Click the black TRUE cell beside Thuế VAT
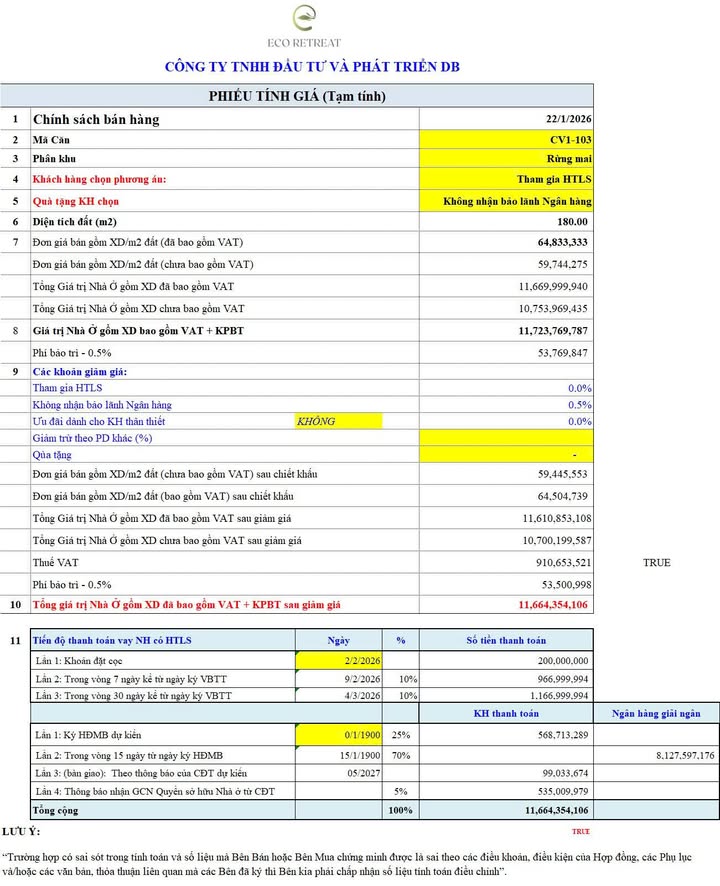720x886 pixels. pyautogui.click(x=657, y=563)
